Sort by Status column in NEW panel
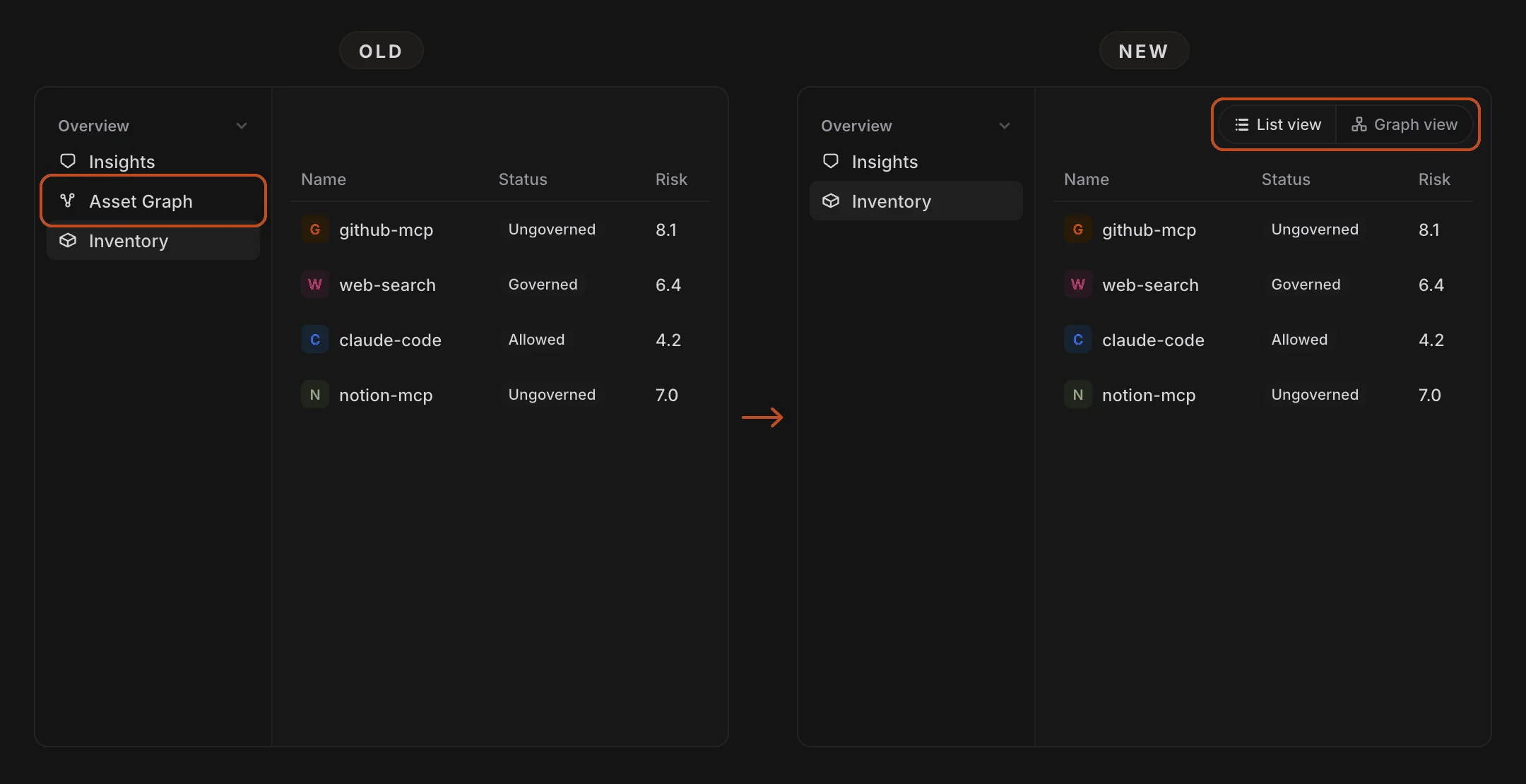The image size is (1526, 784). pos(1286,179)
